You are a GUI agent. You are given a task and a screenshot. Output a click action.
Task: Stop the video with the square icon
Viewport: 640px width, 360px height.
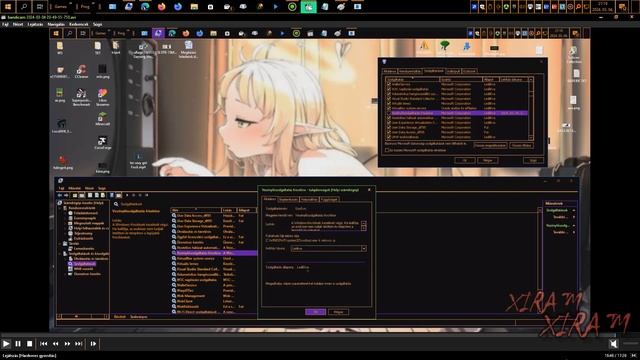(x=29, y=344)
